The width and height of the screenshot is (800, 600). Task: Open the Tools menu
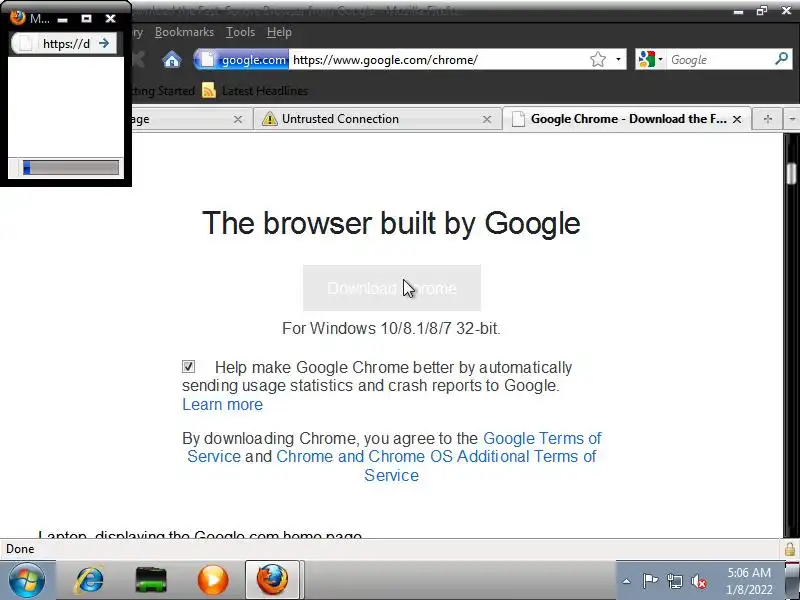(x=240, y=32)
